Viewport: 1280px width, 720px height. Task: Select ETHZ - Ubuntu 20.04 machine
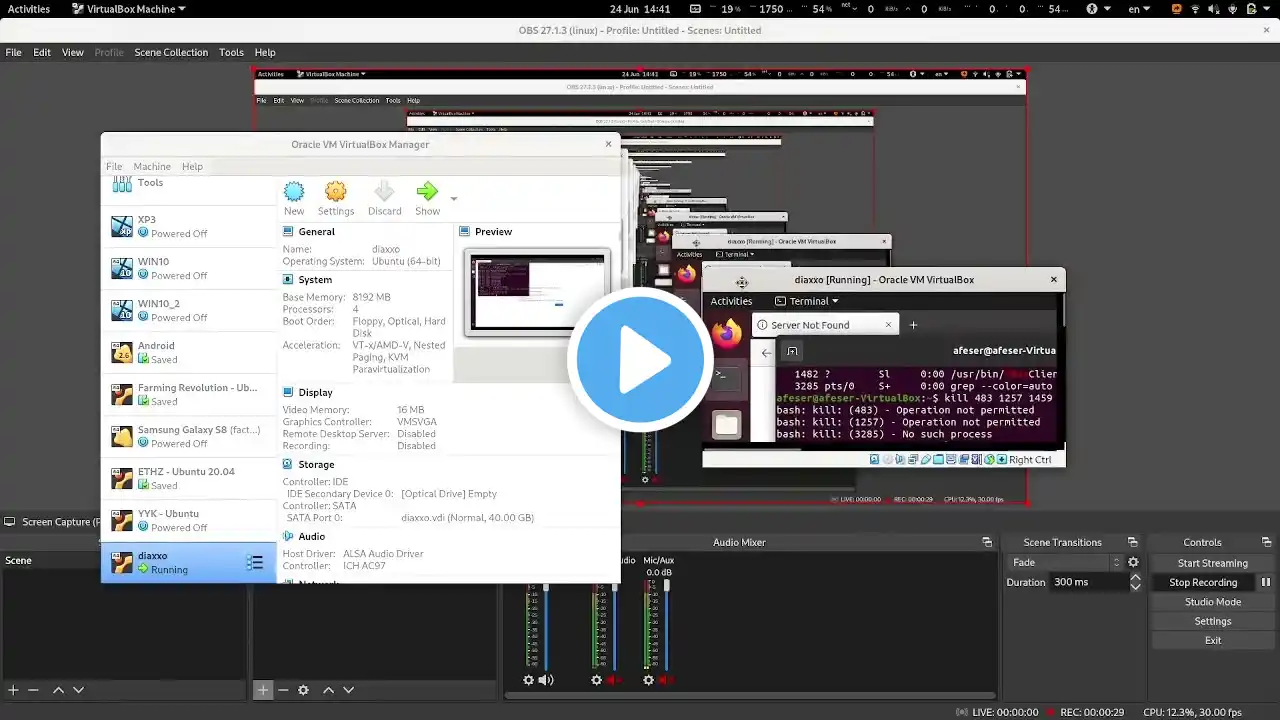click(x=188, y=478)
